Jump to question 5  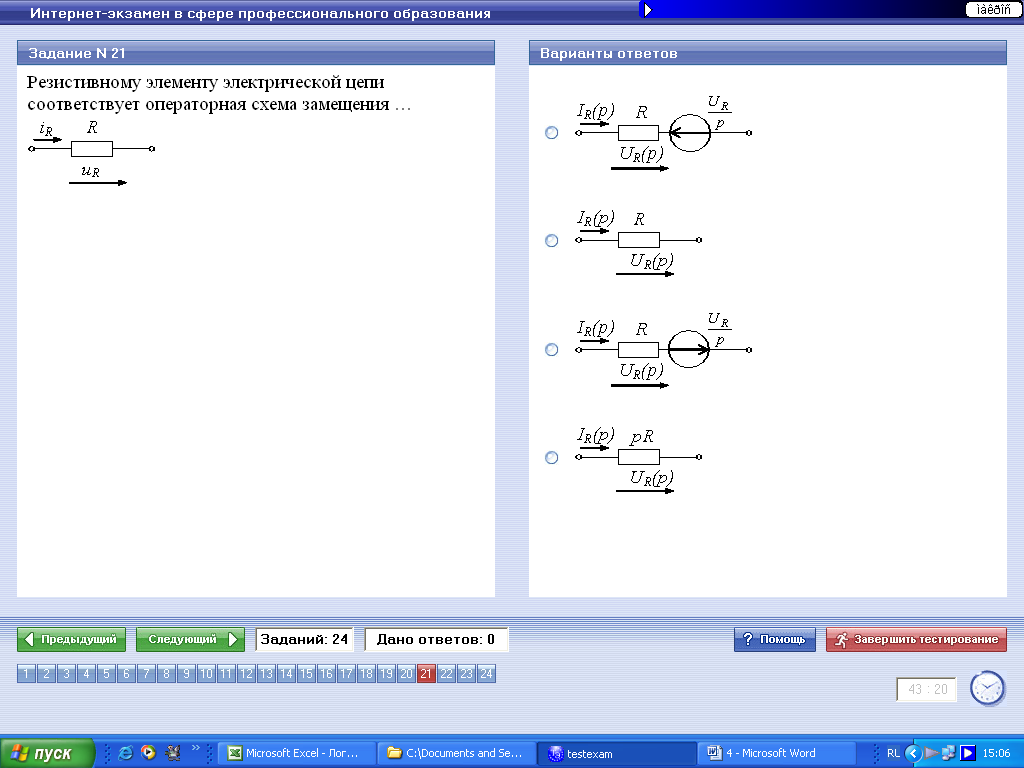click(x=106, y=673)
